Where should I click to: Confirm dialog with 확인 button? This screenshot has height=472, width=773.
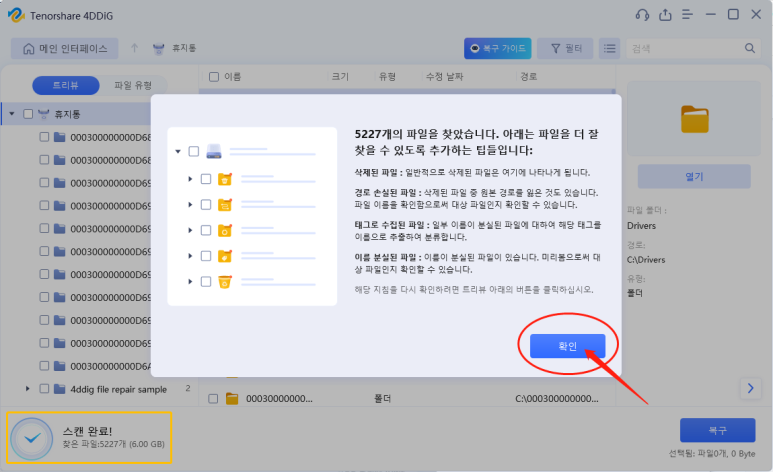[567, 346]
